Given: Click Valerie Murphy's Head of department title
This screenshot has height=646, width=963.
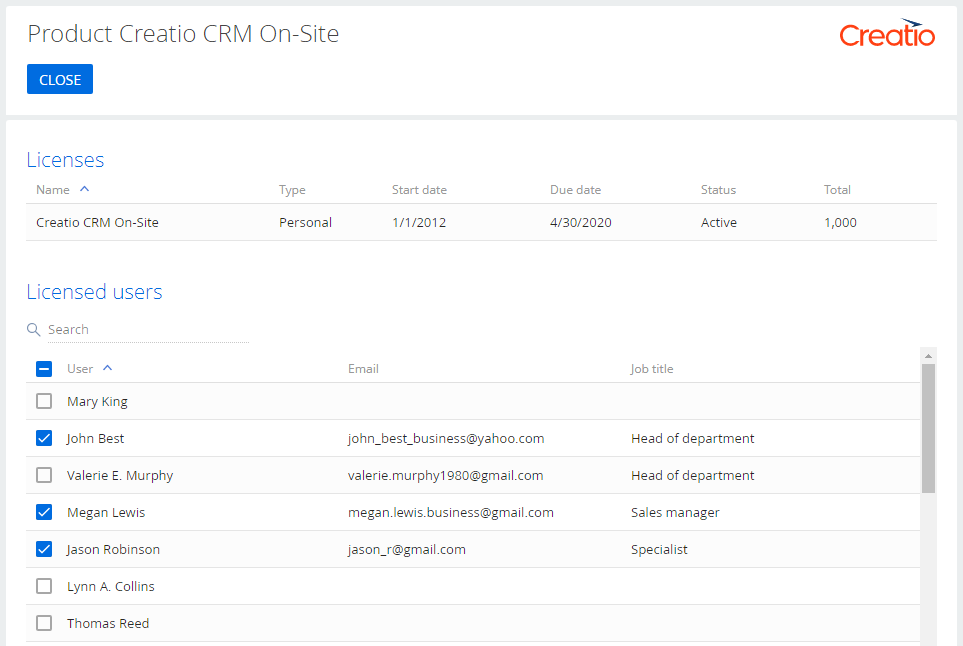Looking at the screenshot, I should (692, 475).
